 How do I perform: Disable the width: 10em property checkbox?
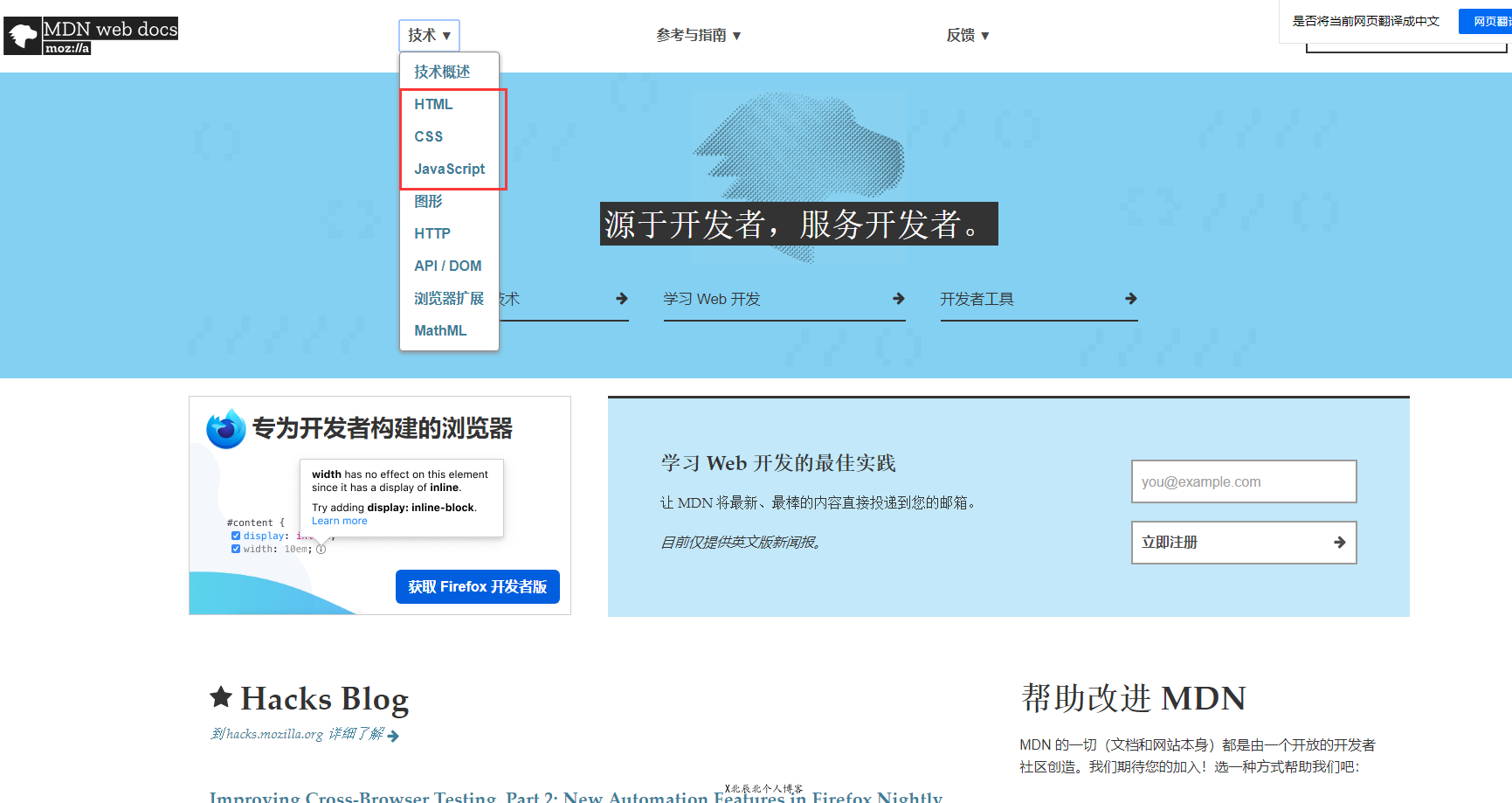coord(235,549)
